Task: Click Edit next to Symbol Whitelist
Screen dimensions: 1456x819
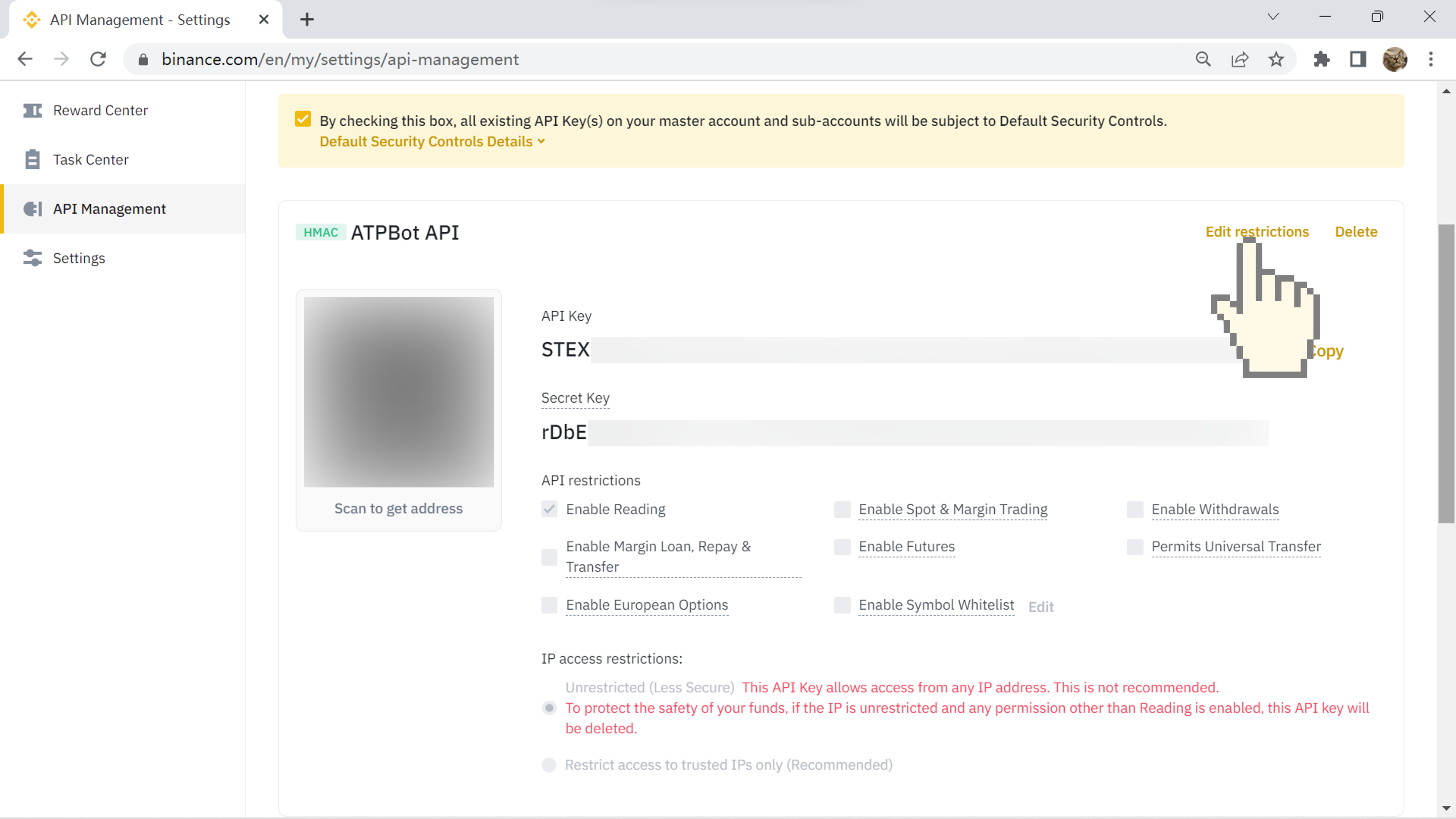Action: [x=1041, y=607]
